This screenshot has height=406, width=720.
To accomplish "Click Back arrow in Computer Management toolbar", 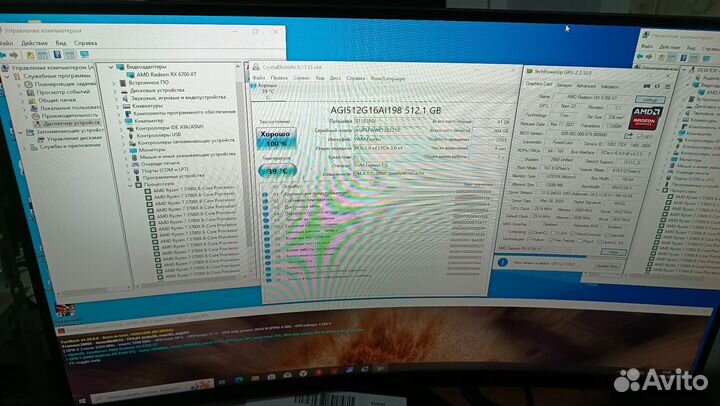I will pos(3,55).
